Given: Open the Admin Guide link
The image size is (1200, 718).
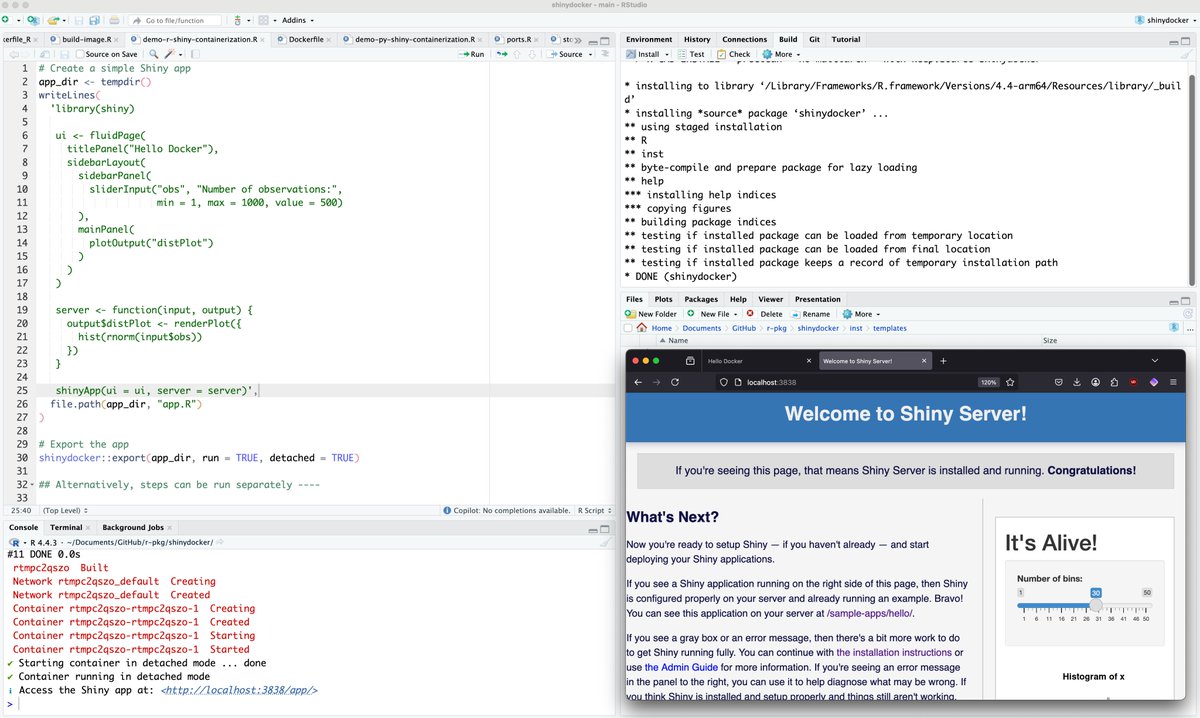Looking at the screenshot, I should [672, 667].
